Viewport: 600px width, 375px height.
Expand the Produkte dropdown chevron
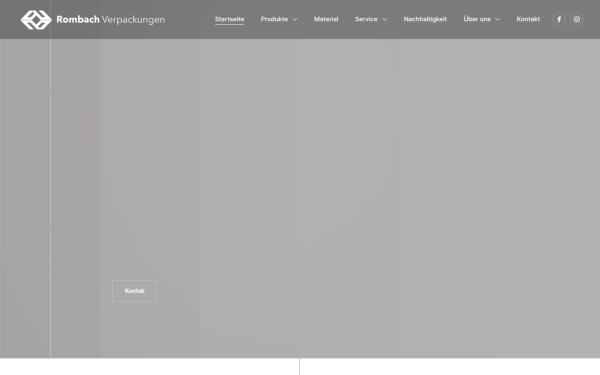click(x=295, y=20)
